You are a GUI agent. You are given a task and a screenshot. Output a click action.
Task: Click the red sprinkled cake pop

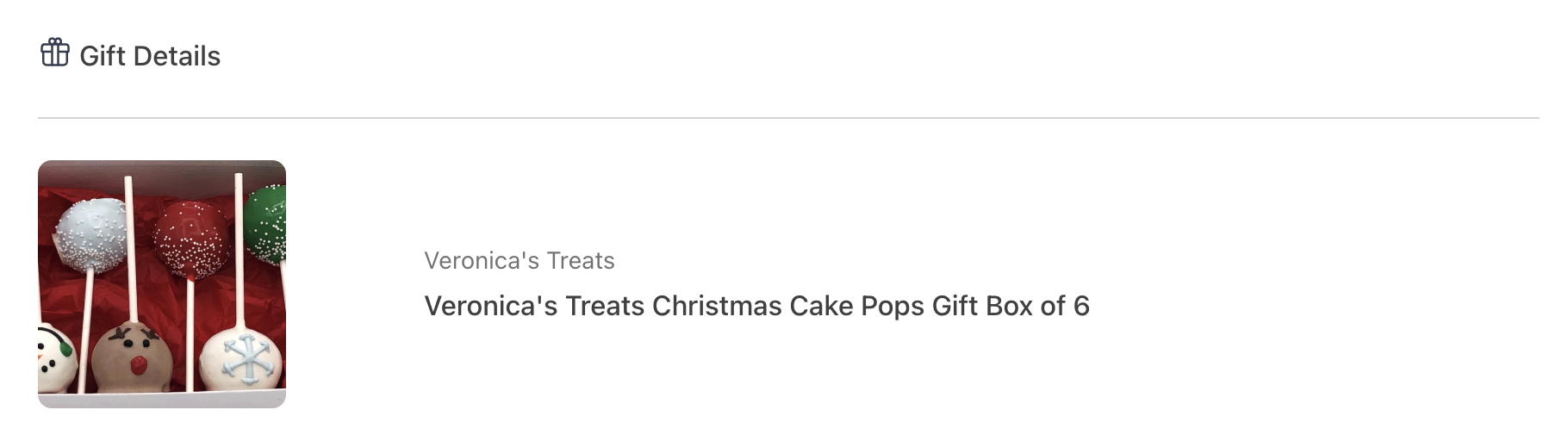pos(191,239)
